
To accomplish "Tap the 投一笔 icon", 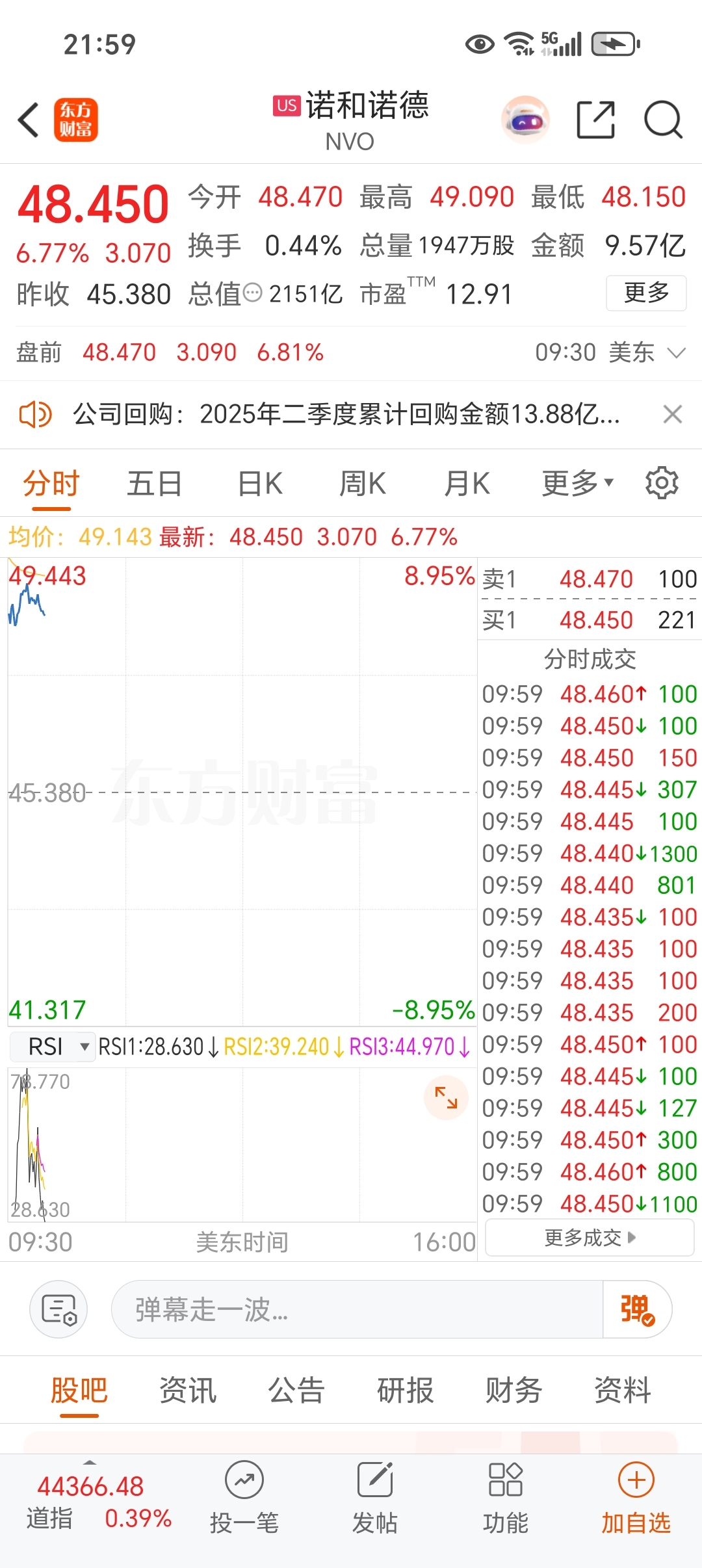I will pyautogui.click(x=244, y=1481).
